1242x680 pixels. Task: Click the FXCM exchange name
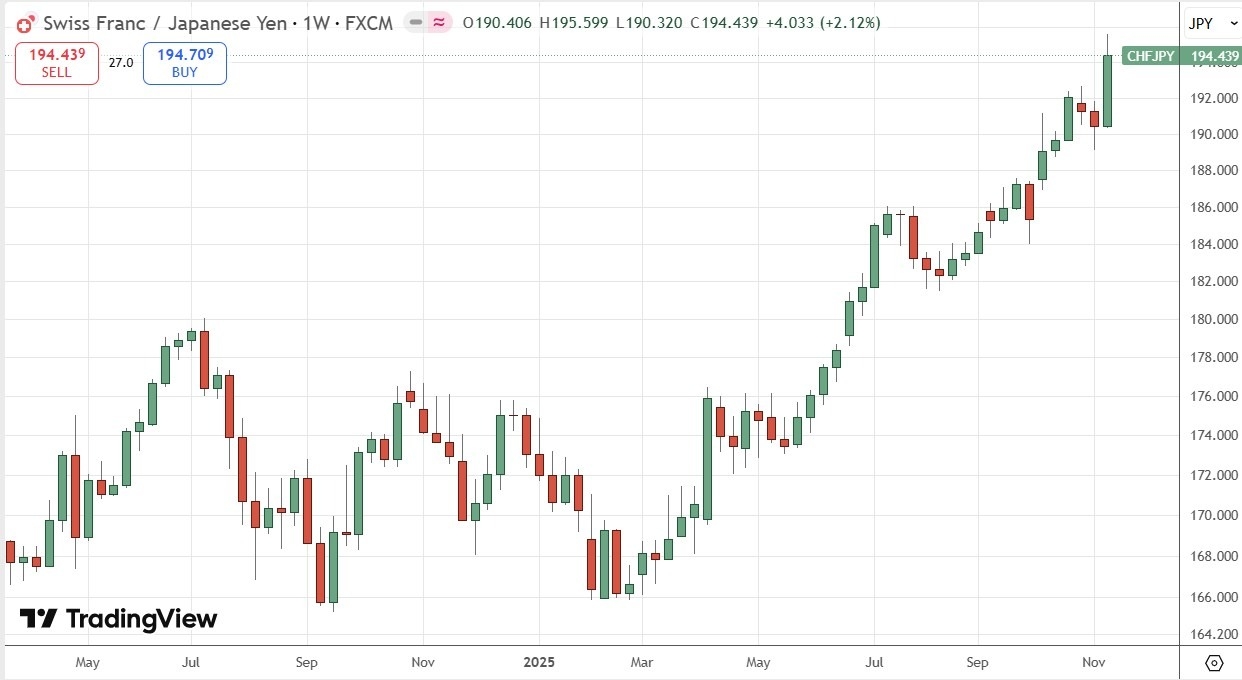point(372,22)
